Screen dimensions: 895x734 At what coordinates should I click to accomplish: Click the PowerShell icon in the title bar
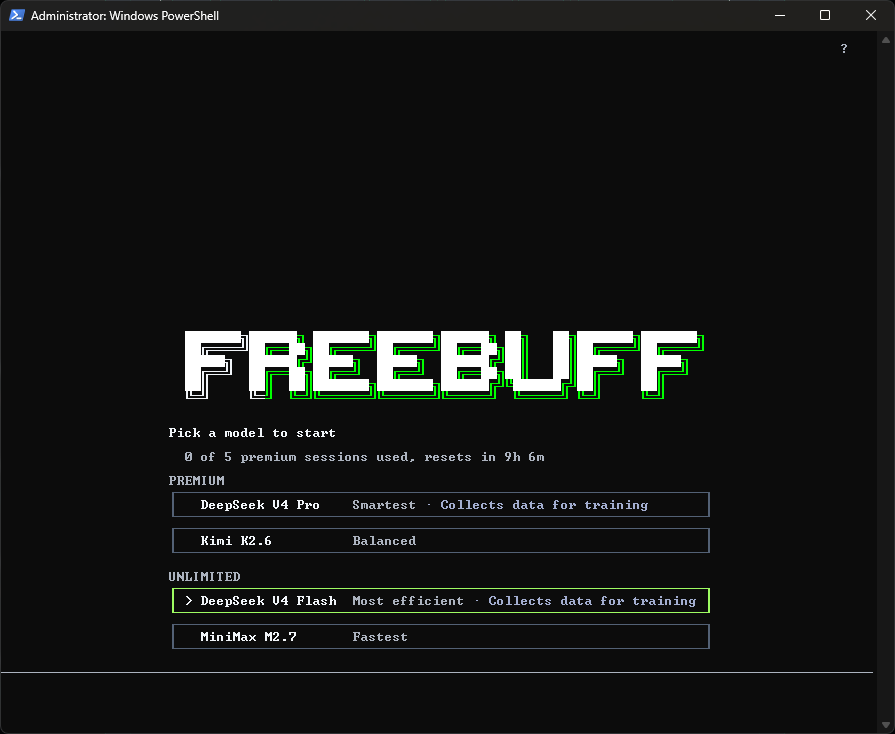point(16,15)
